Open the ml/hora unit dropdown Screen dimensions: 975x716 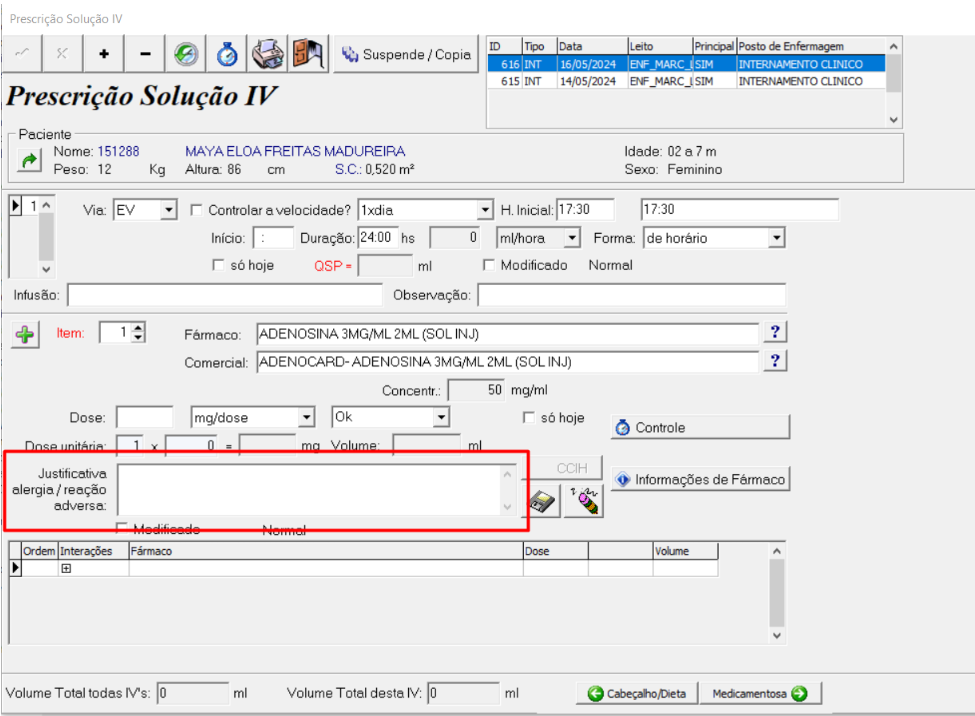572,238
